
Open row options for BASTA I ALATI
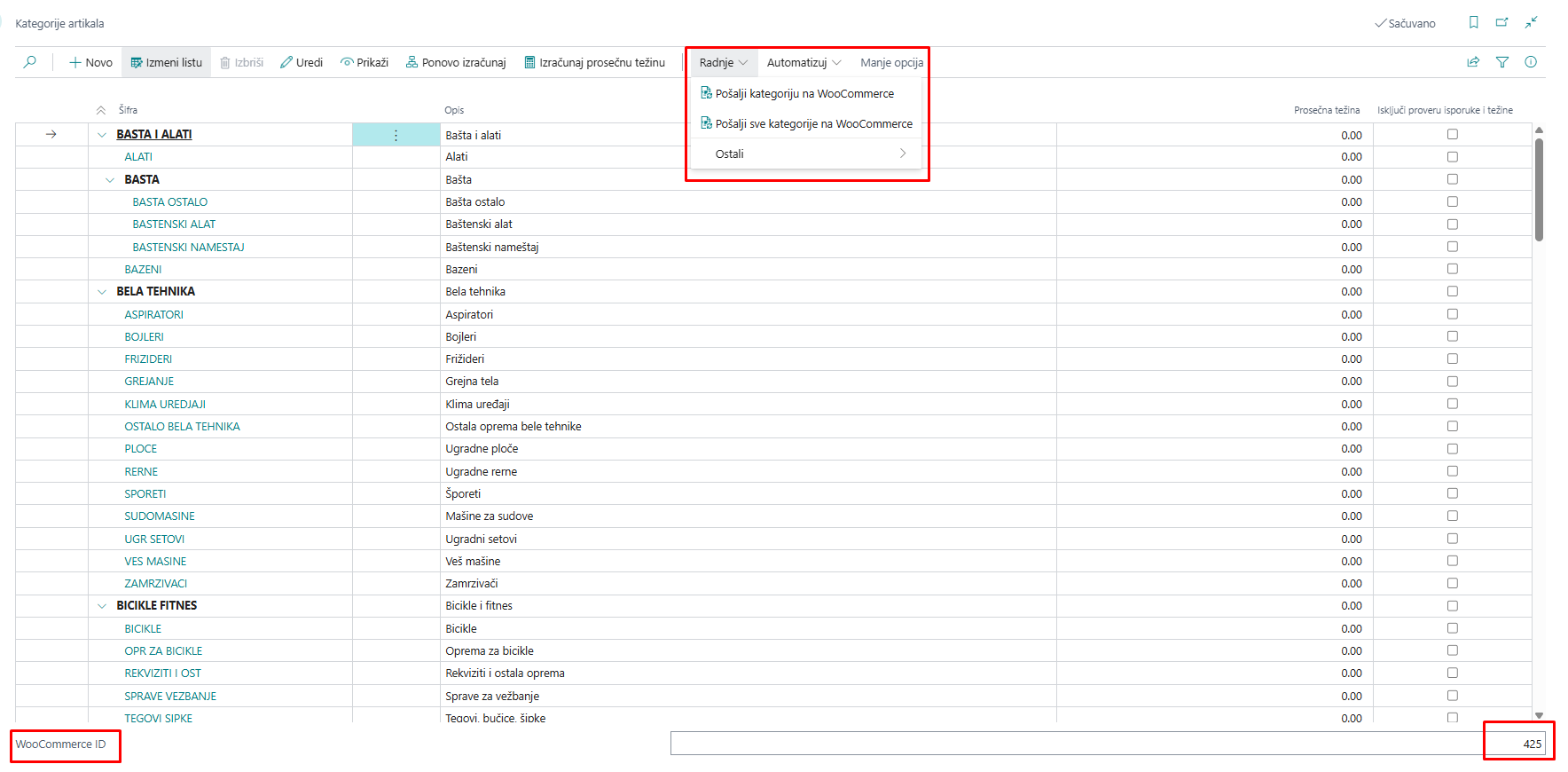click(x=396, y=135)
